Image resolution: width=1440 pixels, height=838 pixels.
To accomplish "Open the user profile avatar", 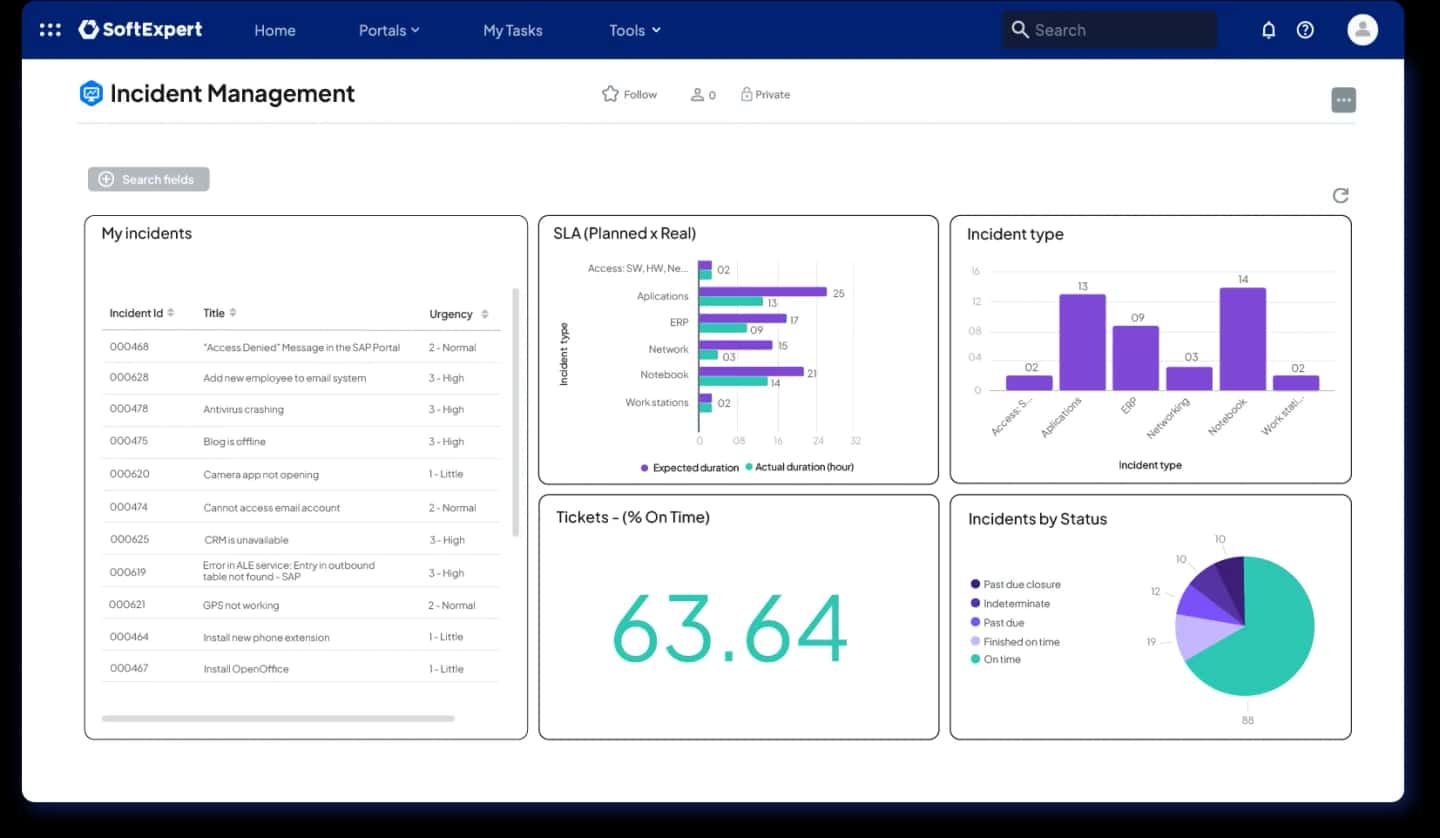I will pyautogui.click(x=1362, y=30).
